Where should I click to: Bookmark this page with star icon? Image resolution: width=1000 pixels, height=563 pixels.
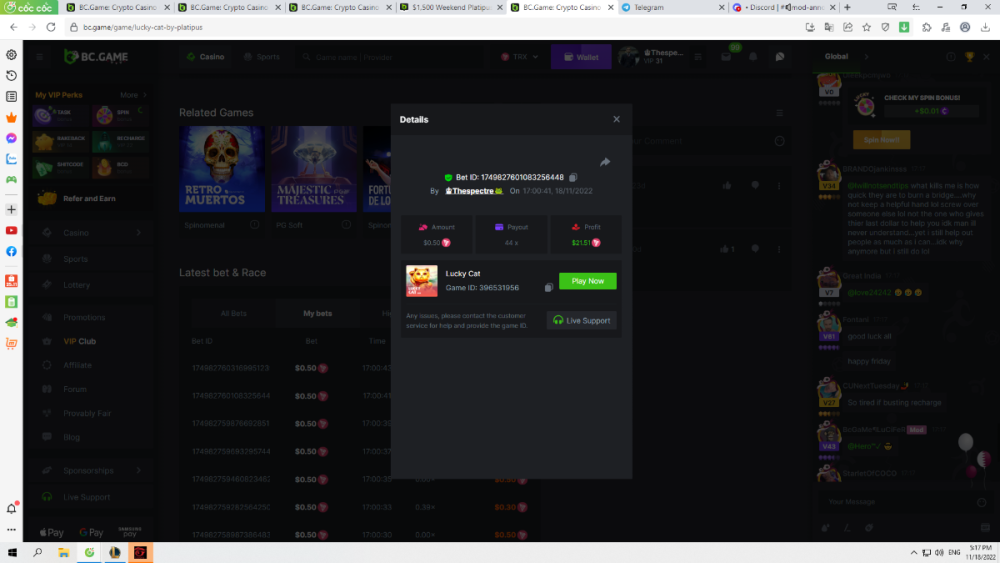pyautogui.click(x=865, y=27)
